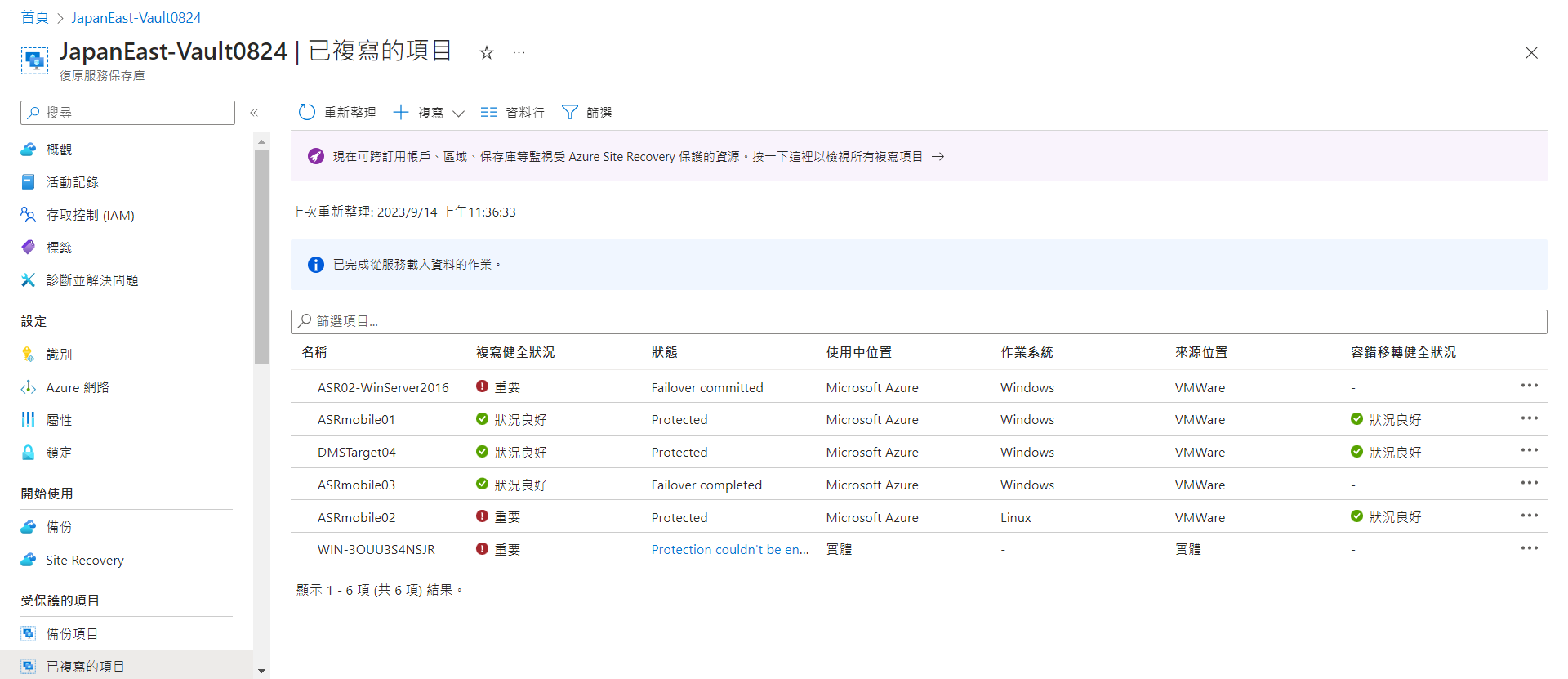The height and width of the screenshot is (679, 1568).
Task: Sort by the 容錯移轉健全狀況 column header
Action: (1403, 352)
